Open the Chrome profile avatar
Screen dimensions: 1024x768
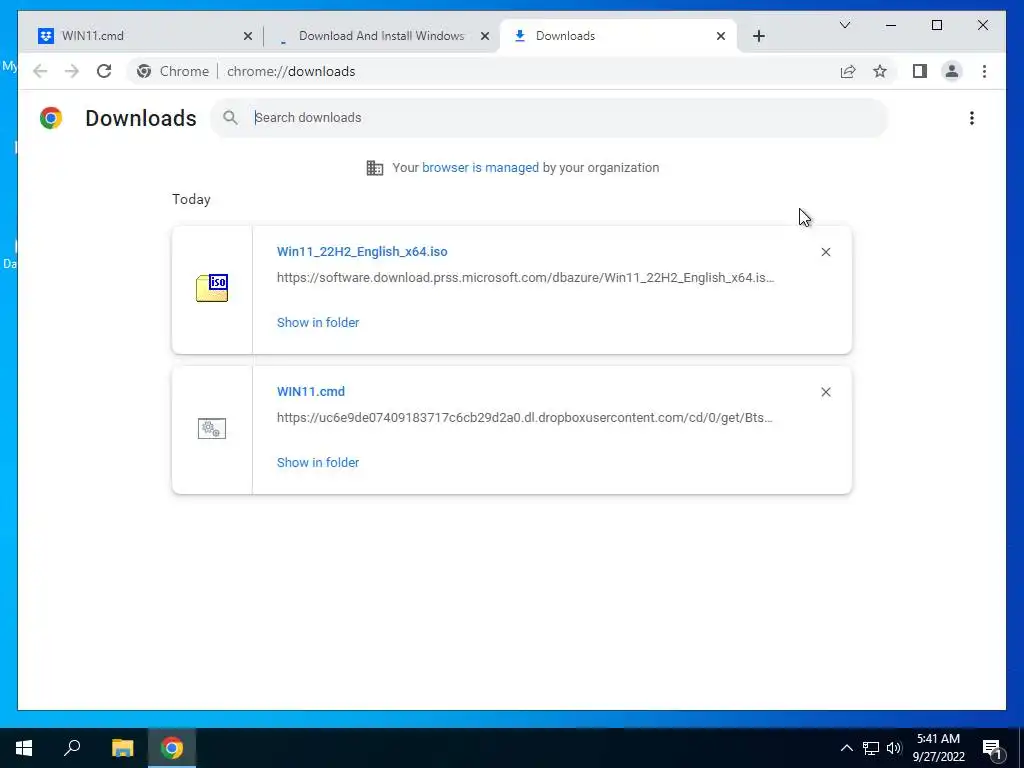tap(952, 71)
